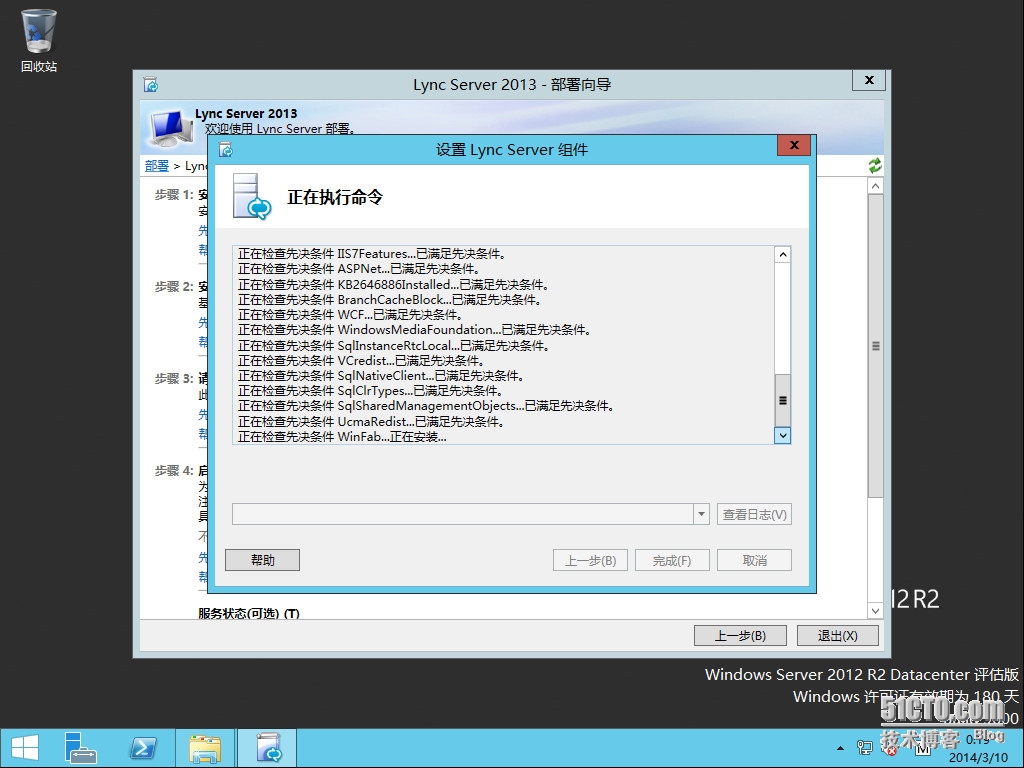Click the 设置 Lync Server 组件 dialog title icon
This screenshot has height=768, width=1024.
click(226, 150)
